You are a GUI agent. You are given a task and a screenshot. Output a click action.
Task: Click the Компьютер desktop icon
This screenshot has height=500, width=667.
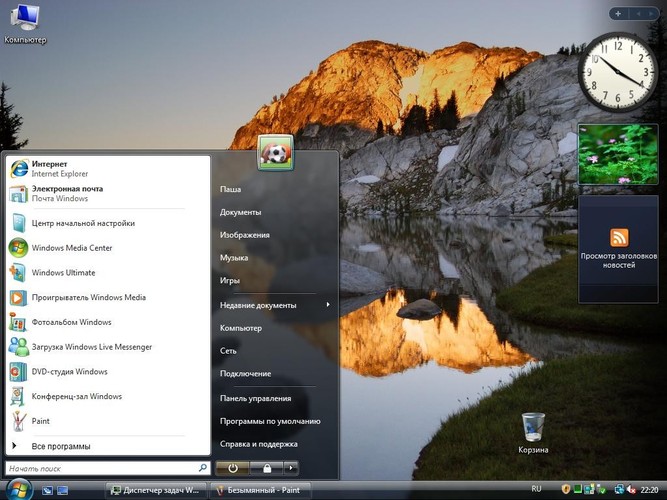tap(25, 24)
